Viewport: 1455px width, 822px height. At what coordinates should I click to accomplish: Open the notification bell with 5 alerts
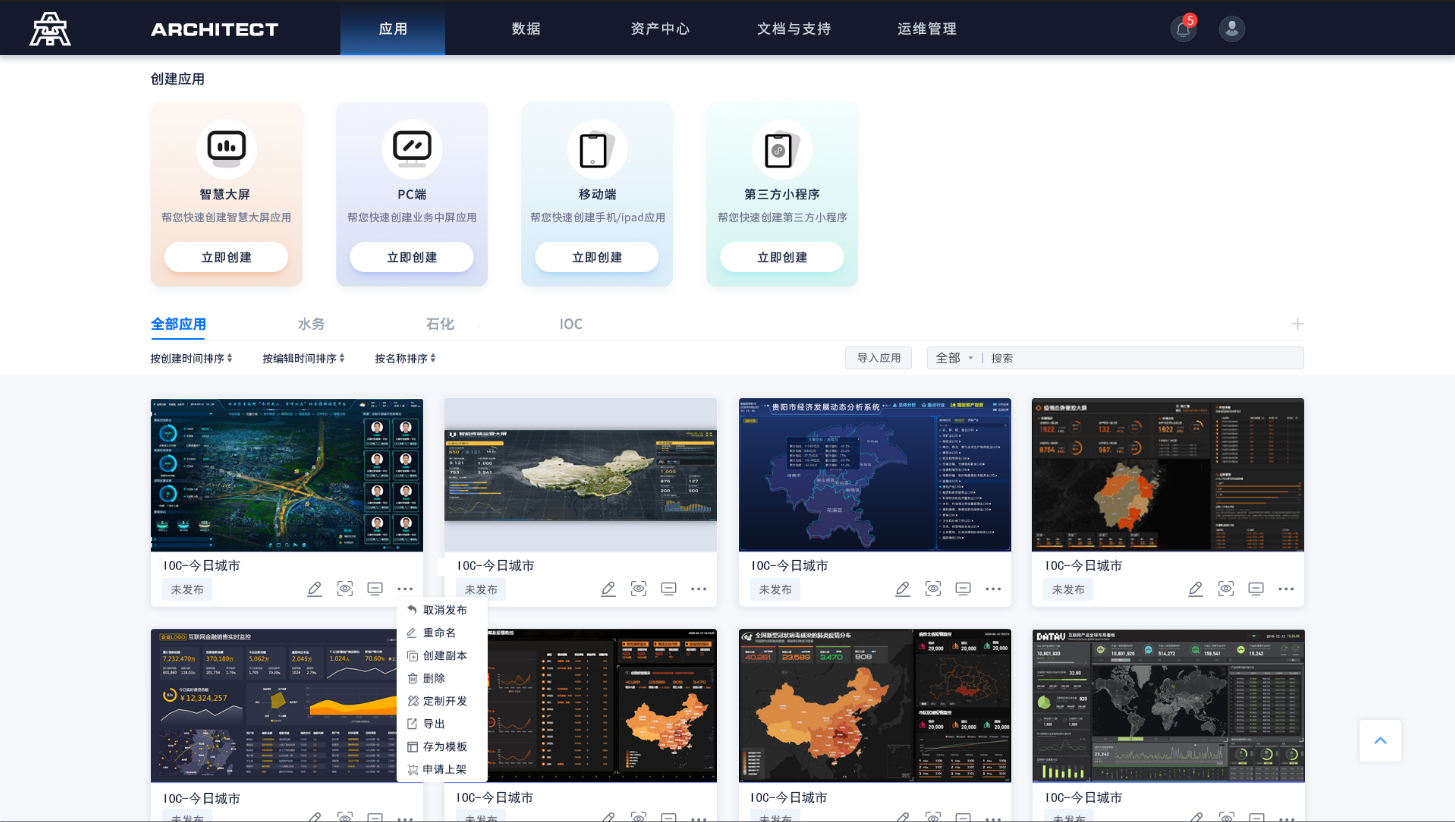[1183, 29]
